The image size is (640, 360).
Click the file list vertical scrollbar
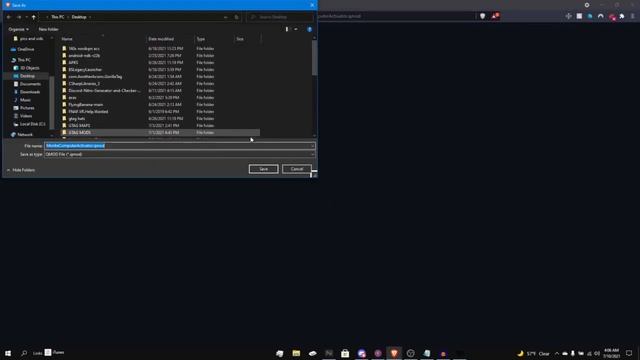(314, 58)
